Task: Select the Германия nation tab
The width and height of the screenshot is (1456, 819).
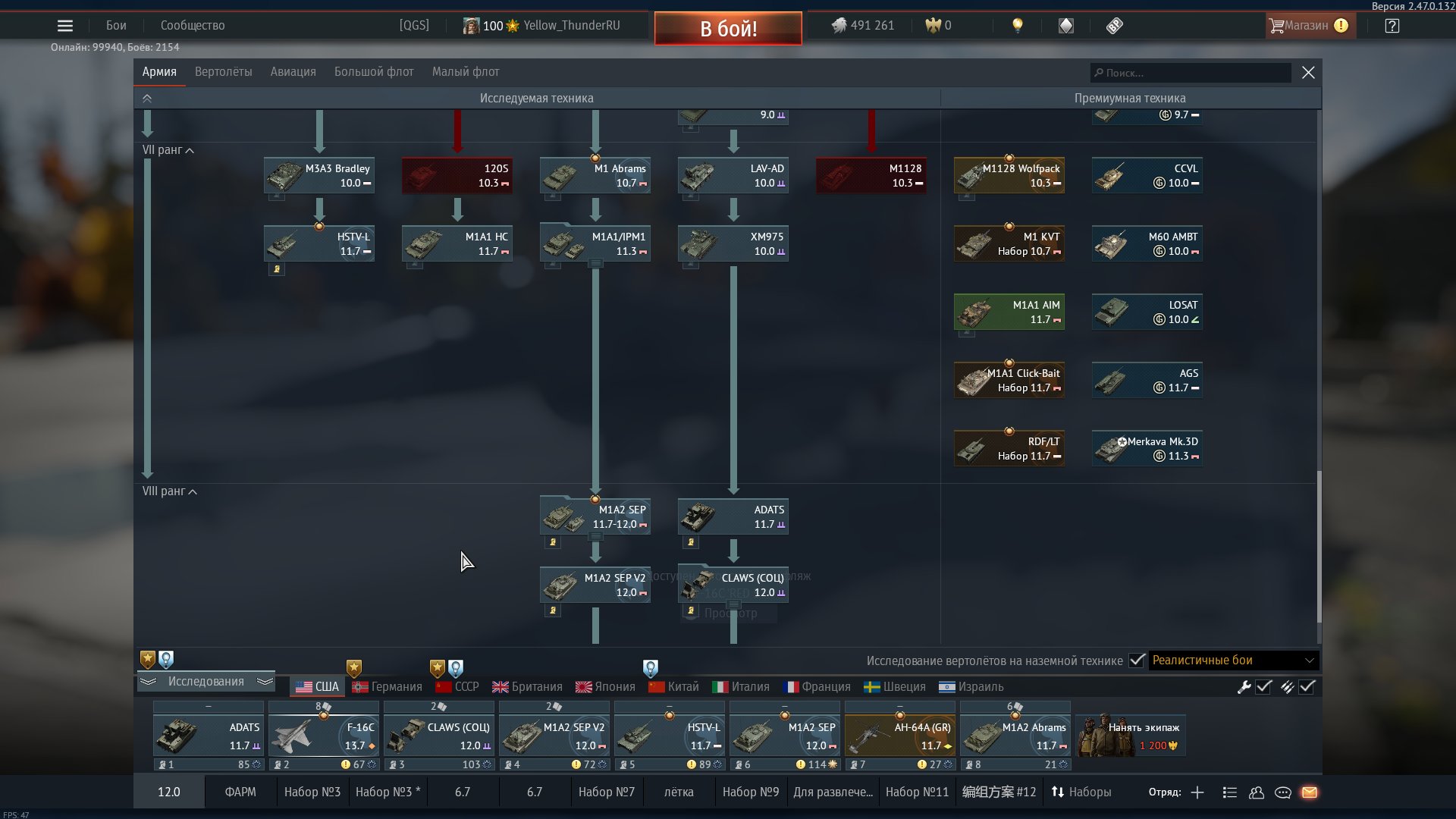Action: (x=387, y=687)
